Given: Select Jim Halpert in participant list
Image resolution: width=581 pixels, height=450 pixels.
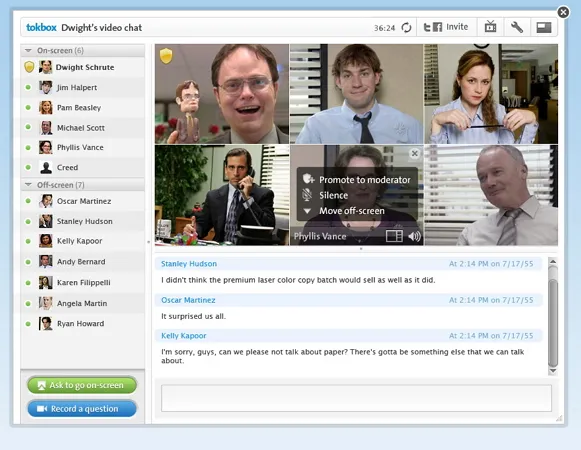Looking at the screenshot, I should click(x=83, y=87).
